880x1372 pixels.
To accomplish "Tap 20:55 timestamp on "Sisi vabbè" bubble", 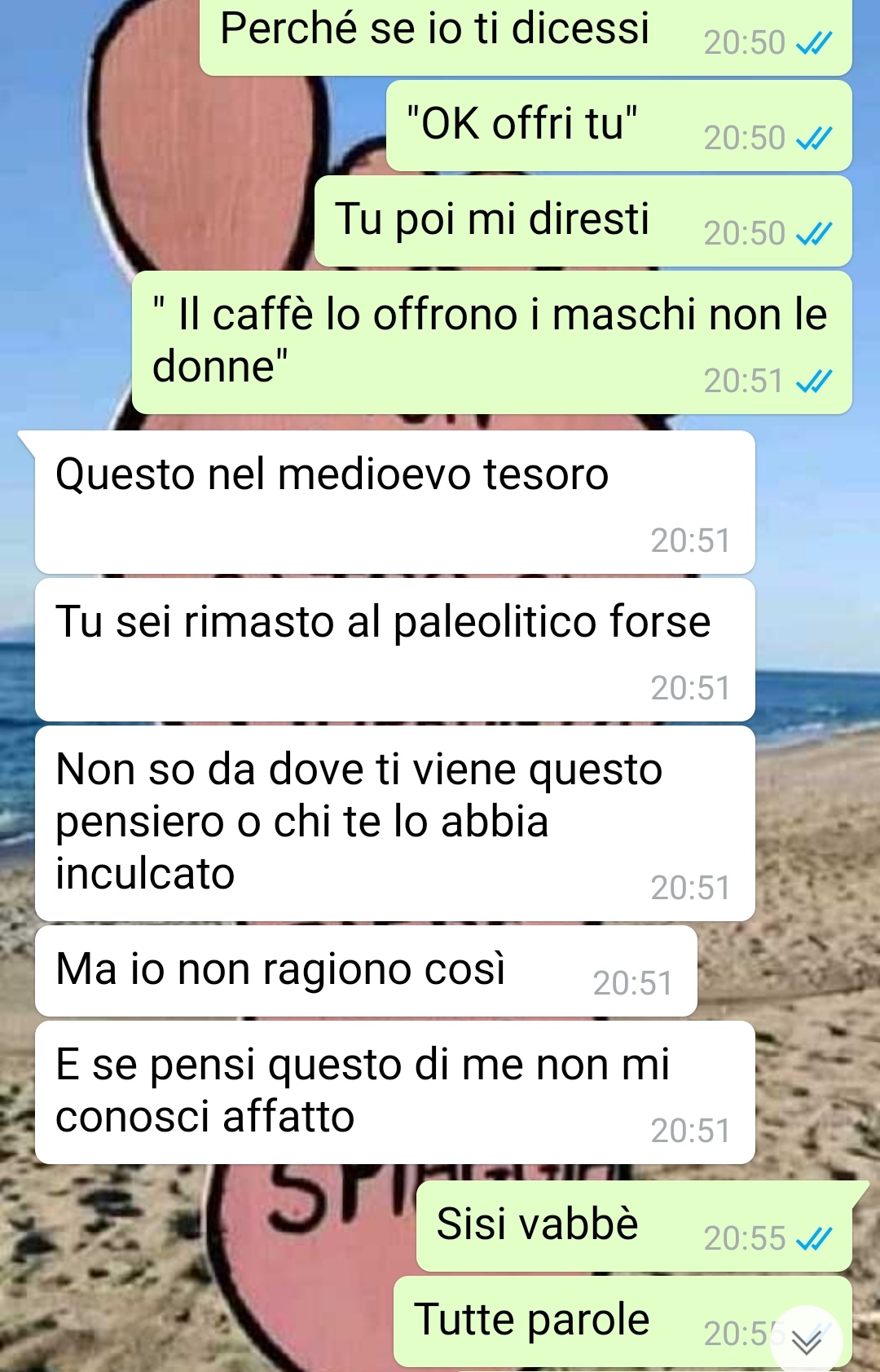I will coord(744,1238).
